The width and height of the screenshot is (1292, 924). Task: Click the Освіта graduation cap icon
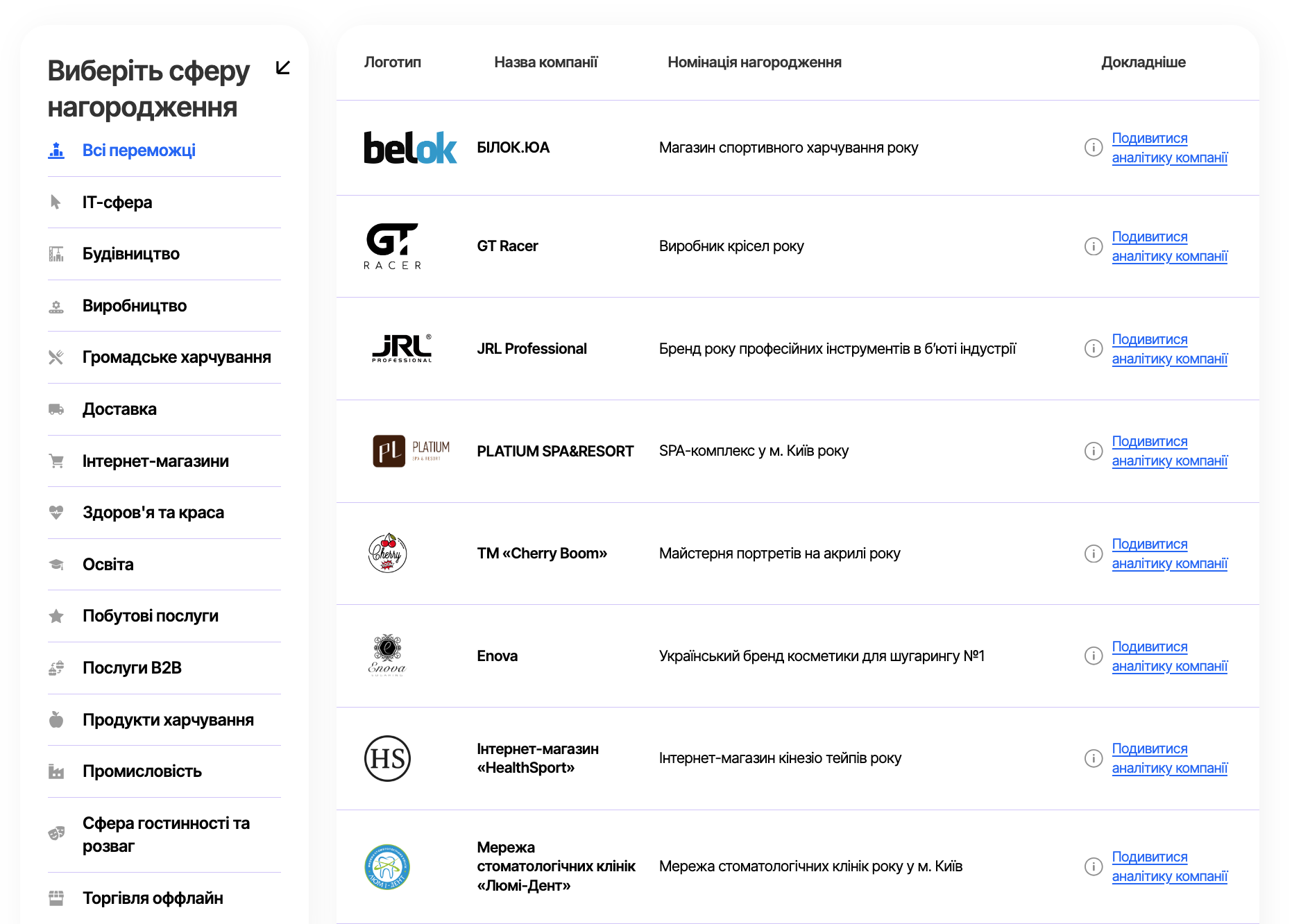point(56,565)
